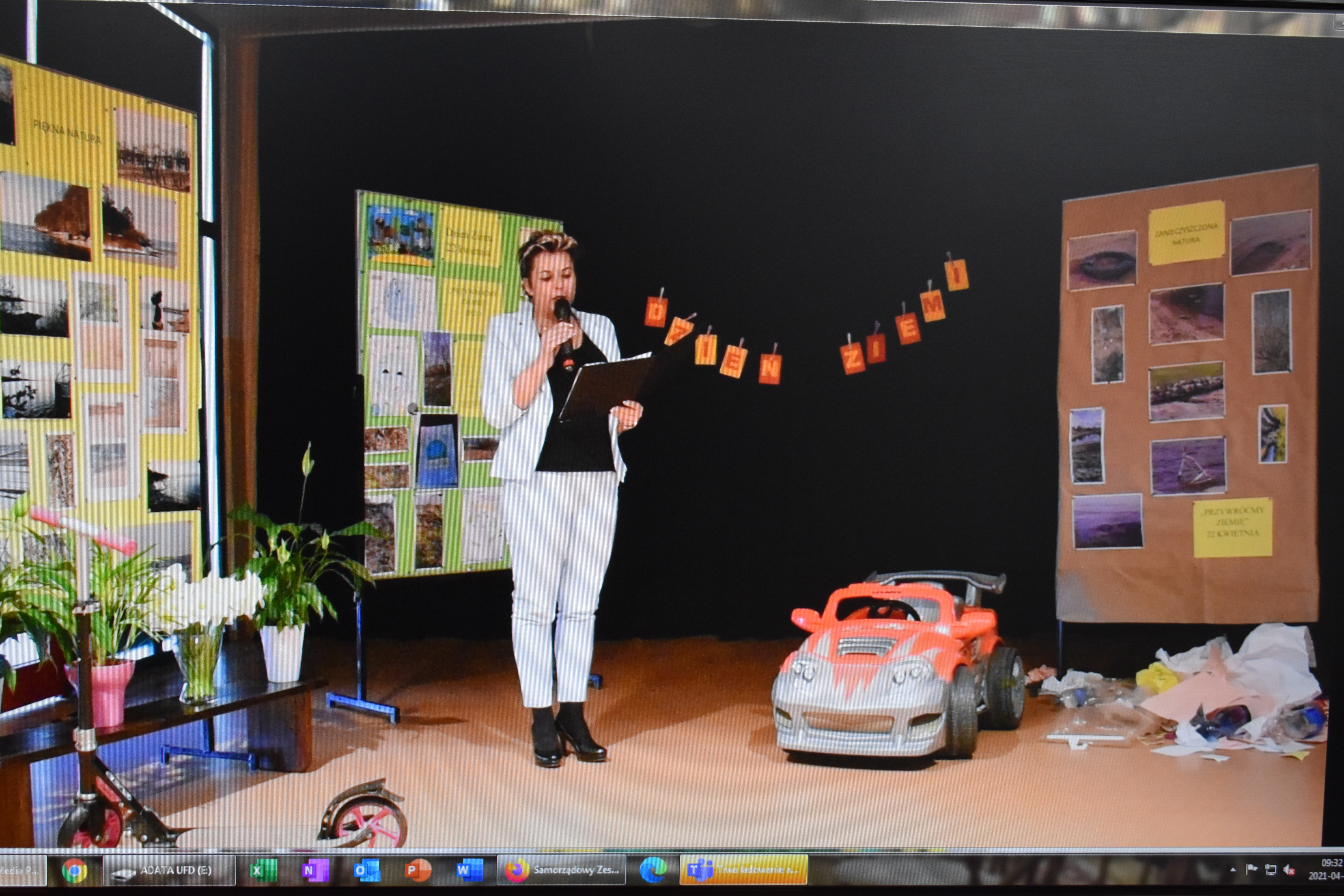The image size is (1344, 896).
Task: Click the muted volume speaker tray icon
Action: 1289,870
